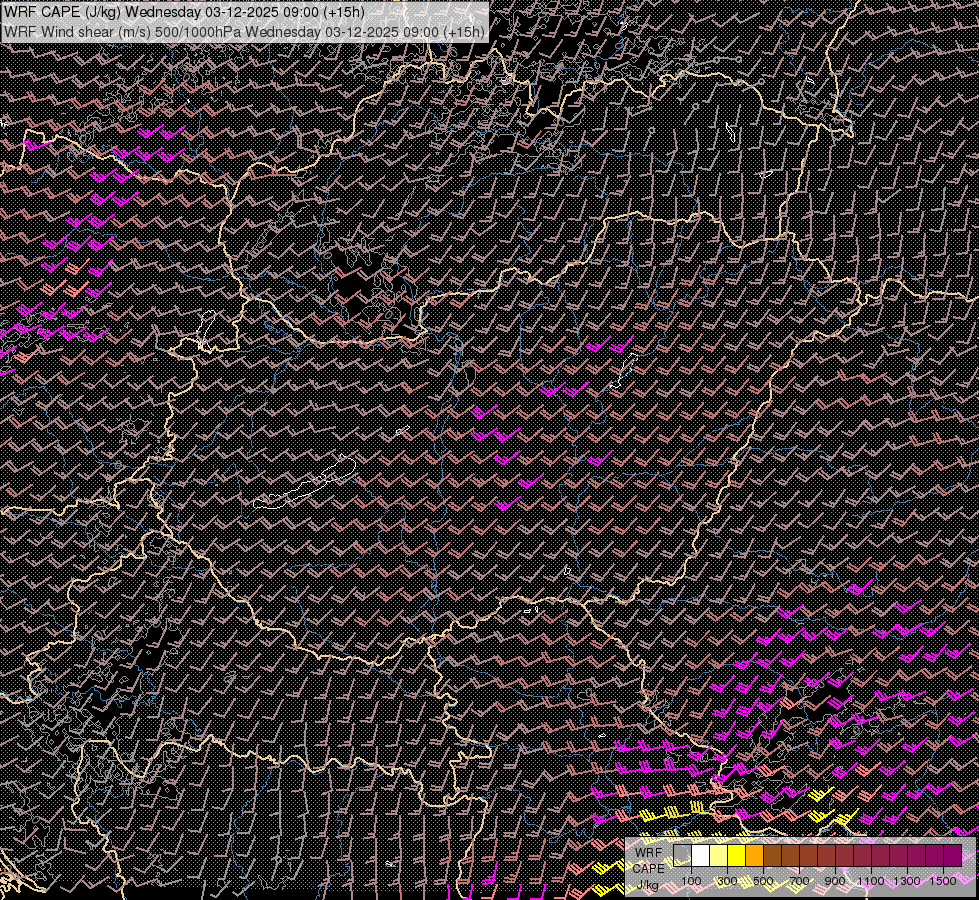Click the 1100 legend value label
Screen dimensions: 979x900
coord(871,880)
